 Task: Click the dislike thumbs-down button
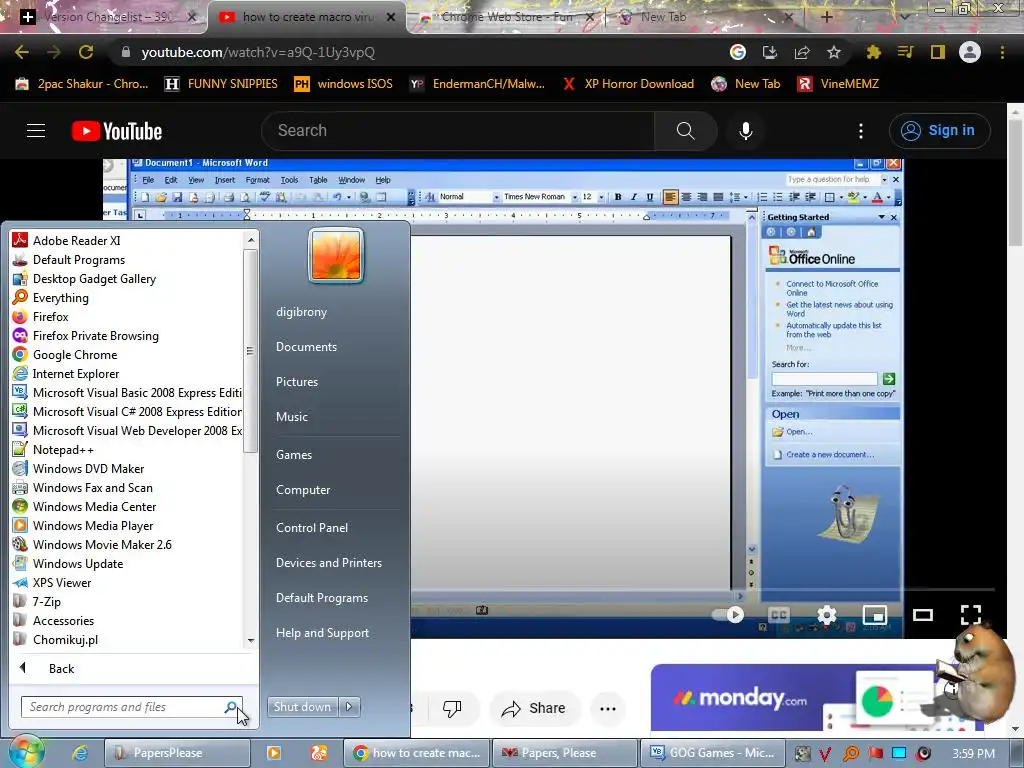pos(452,708)
